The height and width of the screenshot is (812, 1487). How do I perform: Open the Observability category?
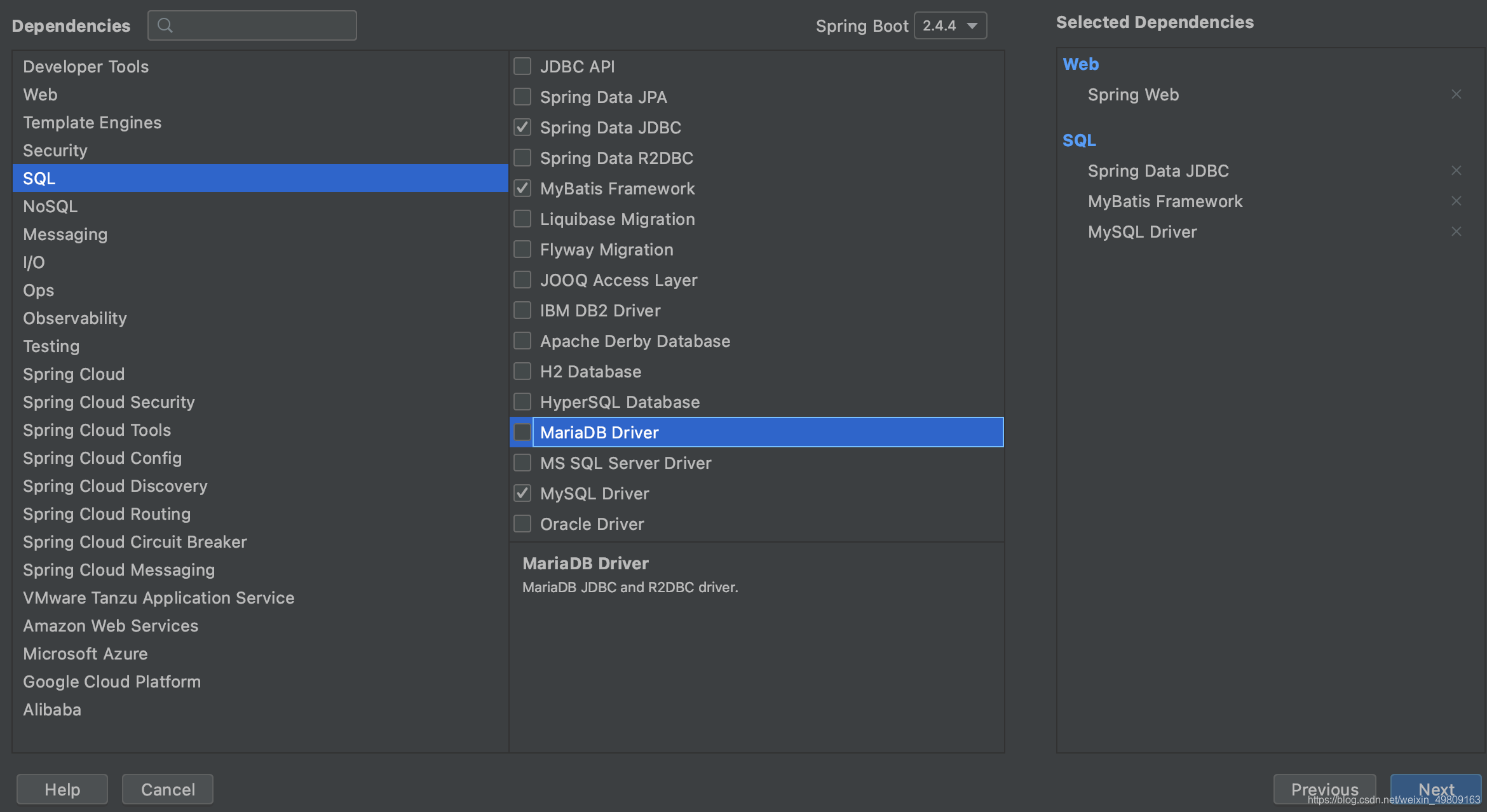click(x=261, y=318)
